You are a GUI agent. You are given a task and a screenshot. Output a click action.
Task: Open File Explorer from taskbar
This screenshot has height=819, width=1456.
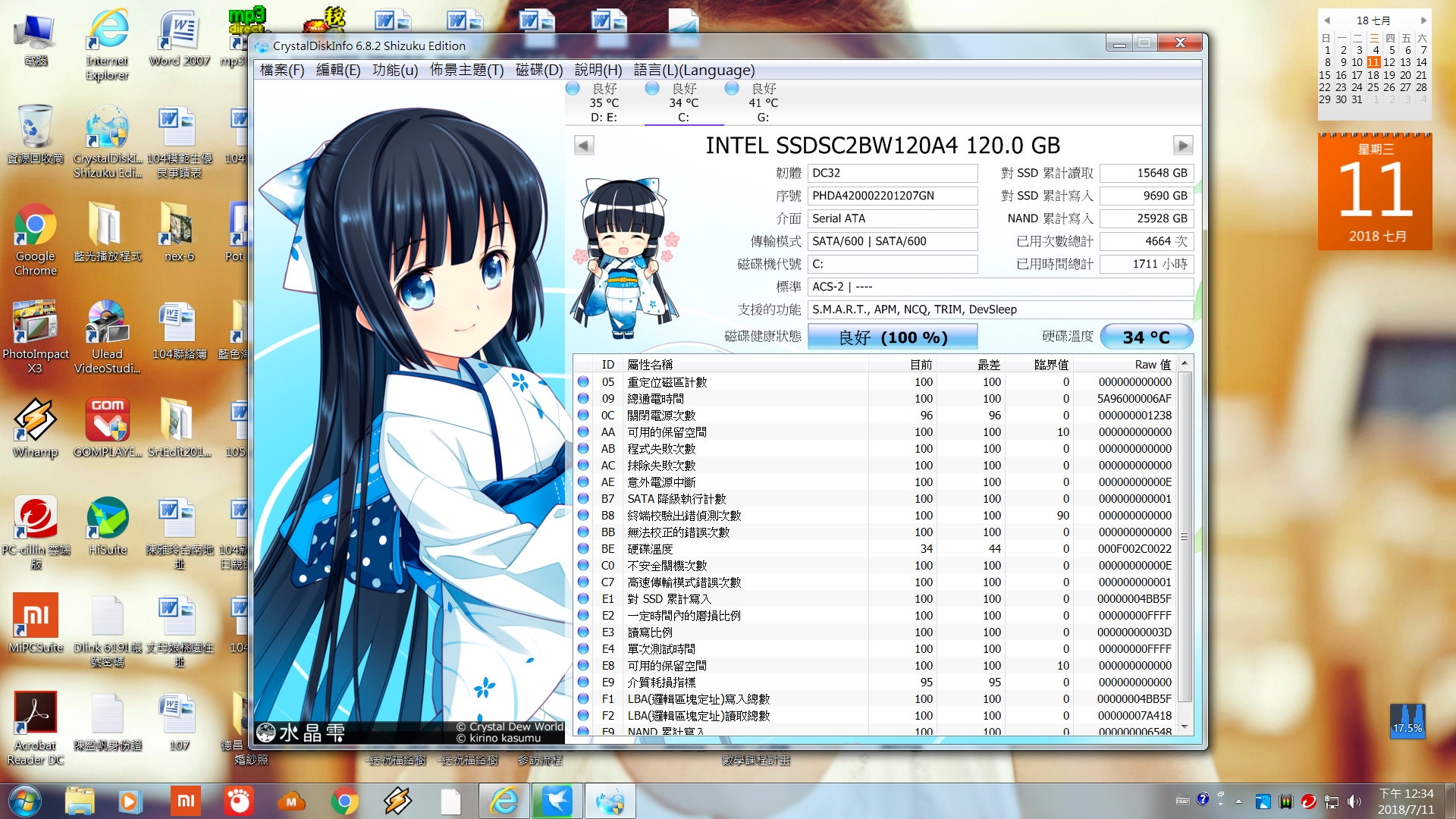(80, 801)
